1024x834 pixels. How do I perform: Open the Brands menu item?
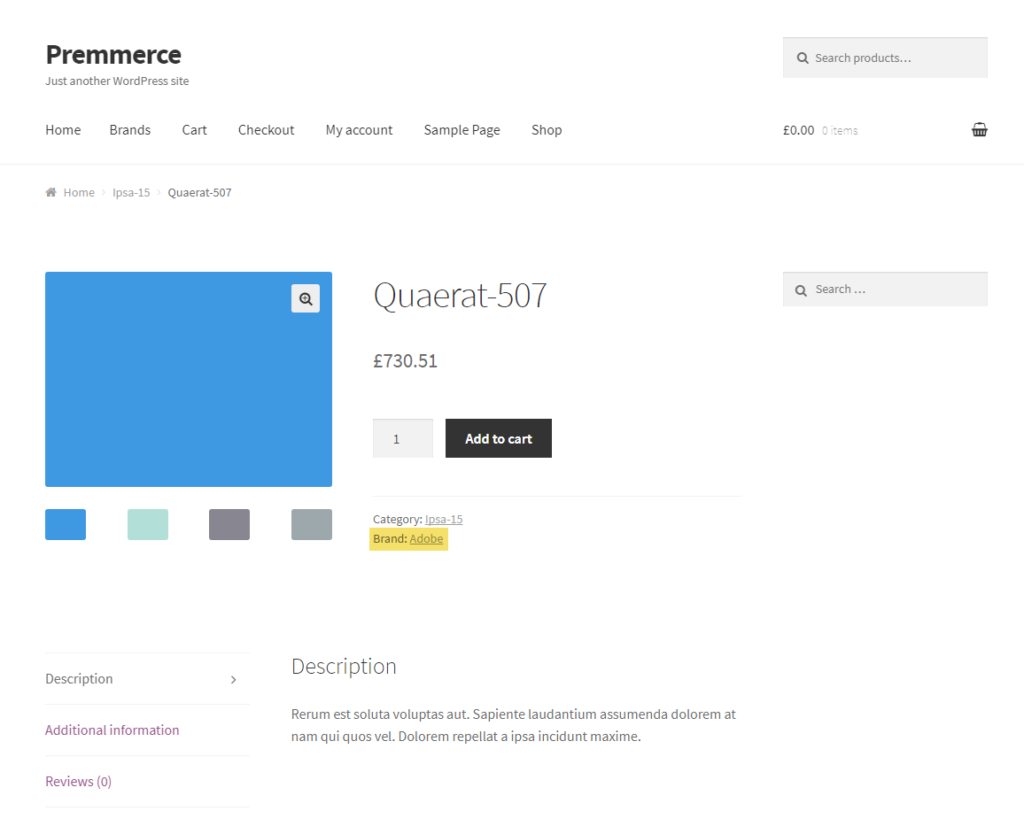click(130, 130)
